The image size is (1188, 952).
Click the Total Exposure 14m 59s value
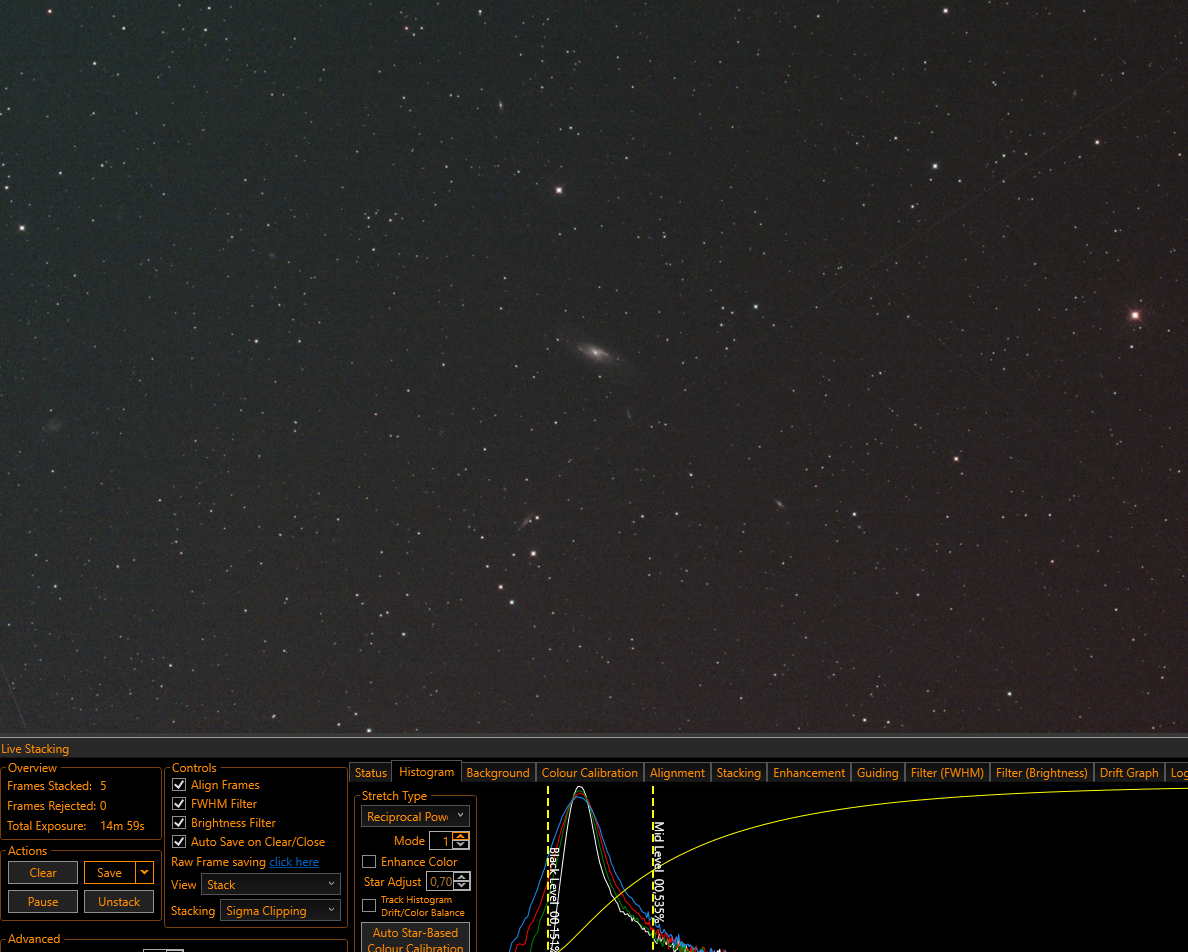point(122,826)
